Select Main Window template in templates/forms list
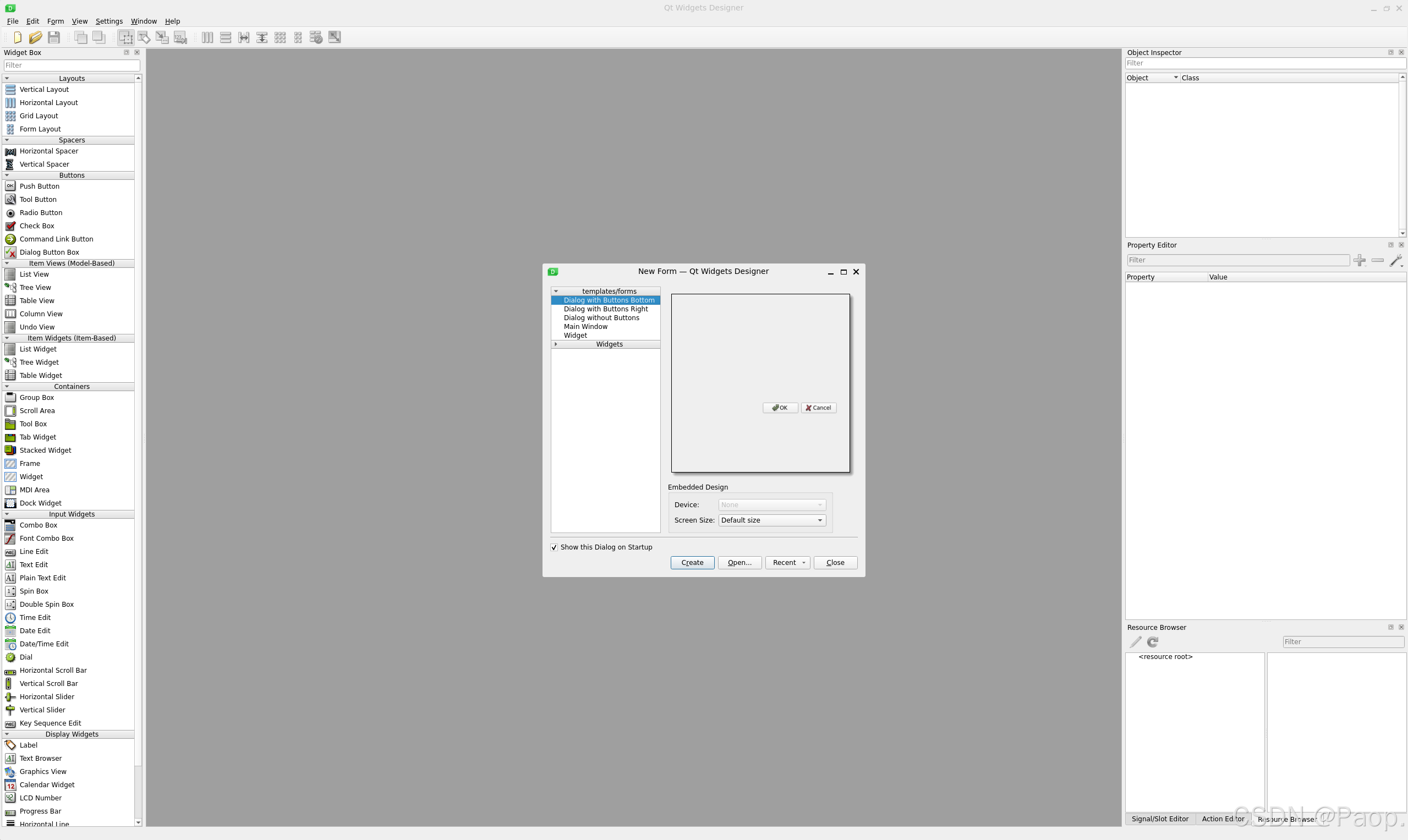 (x=585, y=327)
